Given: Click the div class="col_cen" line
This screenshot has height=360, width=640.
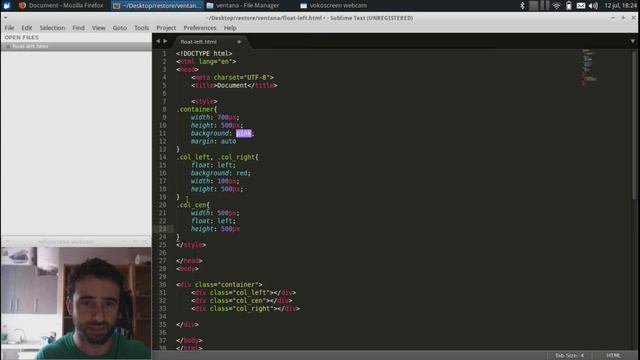Looking at the screenshot, I should coord(242,300).
